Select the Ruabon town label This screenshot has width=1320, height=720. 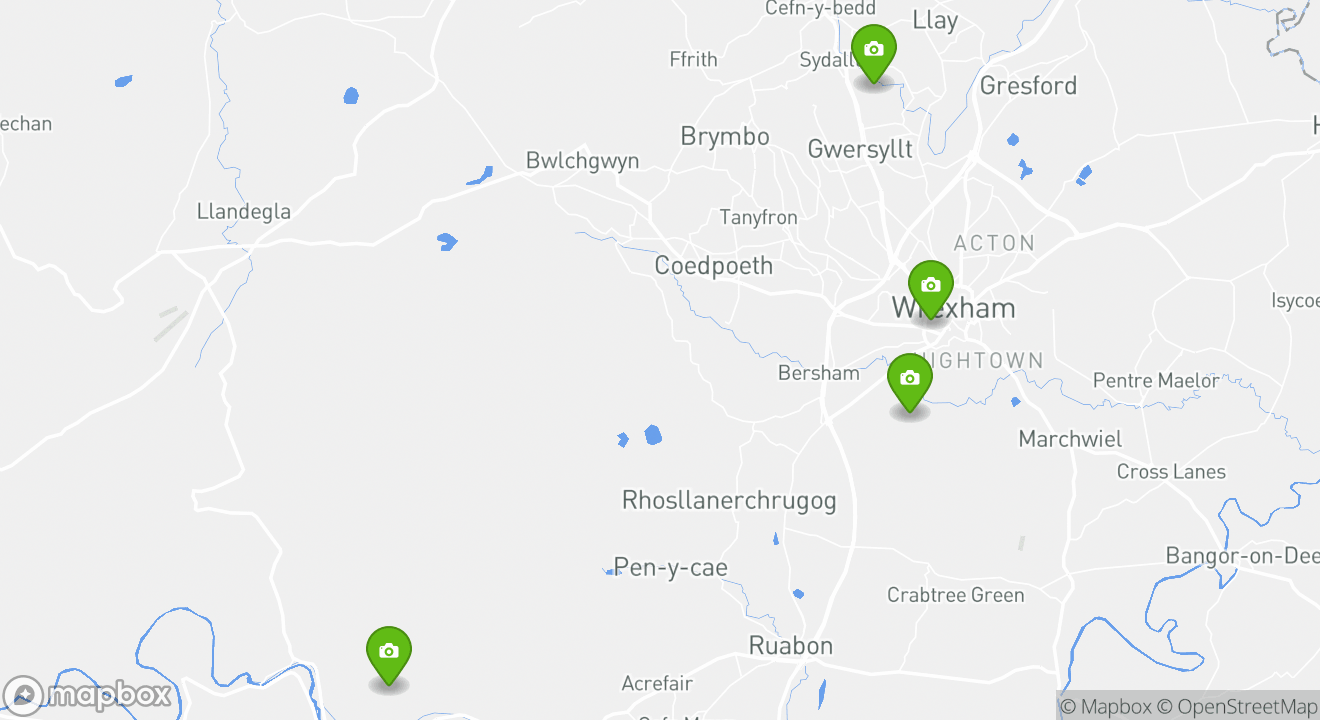click(x=791, y=646)
